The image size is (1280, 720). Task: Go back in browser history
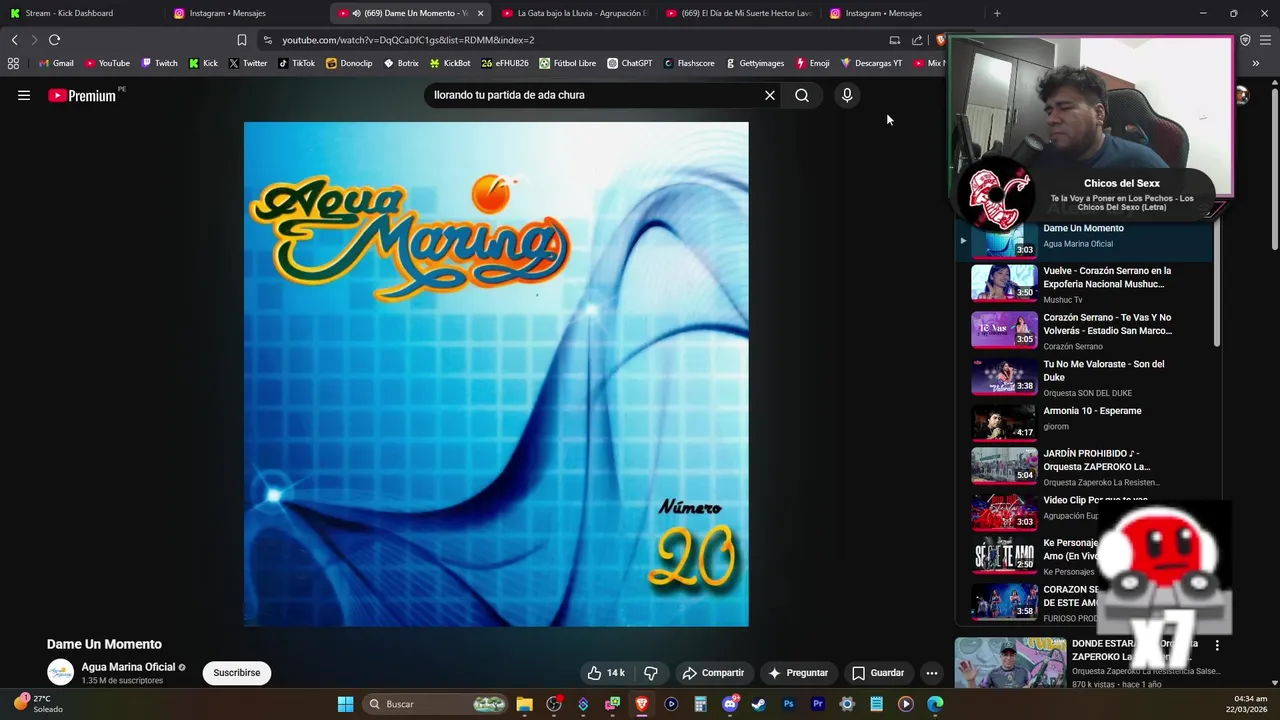[x=14, y=40]
